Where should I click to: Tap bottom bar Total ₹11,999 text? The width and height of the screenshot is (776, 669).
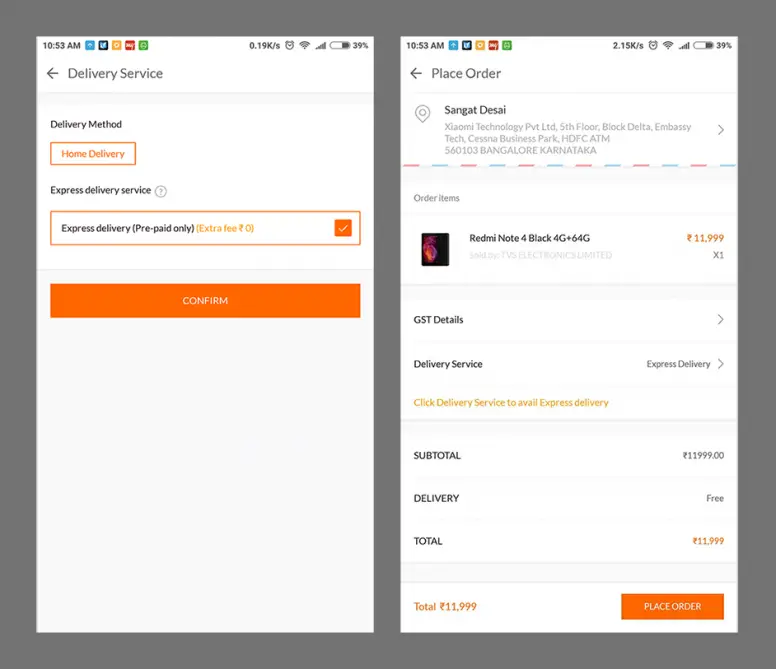[445, 607]
